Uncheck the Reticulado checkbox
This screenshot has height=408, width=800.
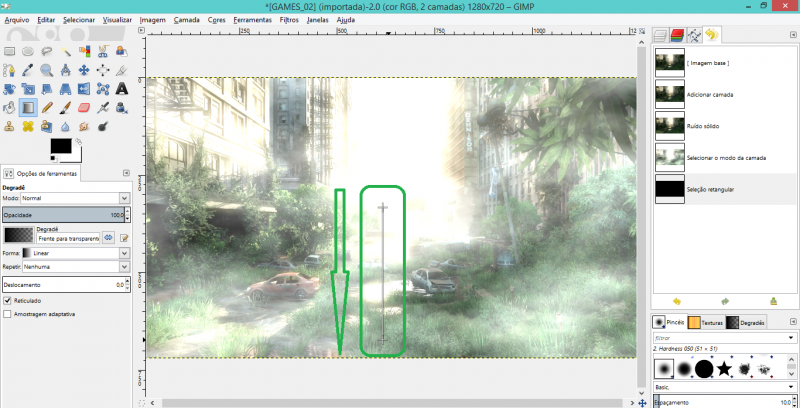8,299
